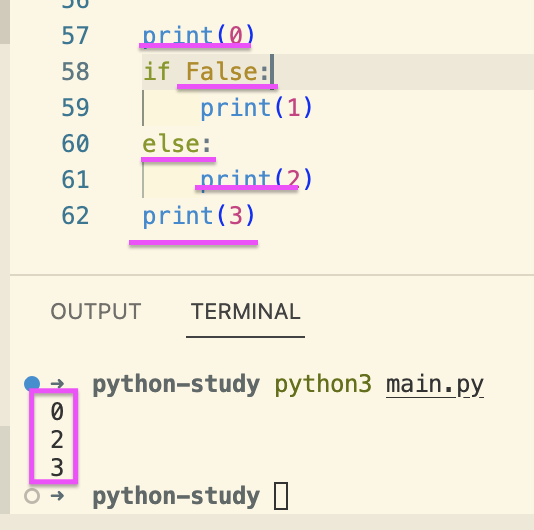Click the 'if False:' statement

click(206, 72)
